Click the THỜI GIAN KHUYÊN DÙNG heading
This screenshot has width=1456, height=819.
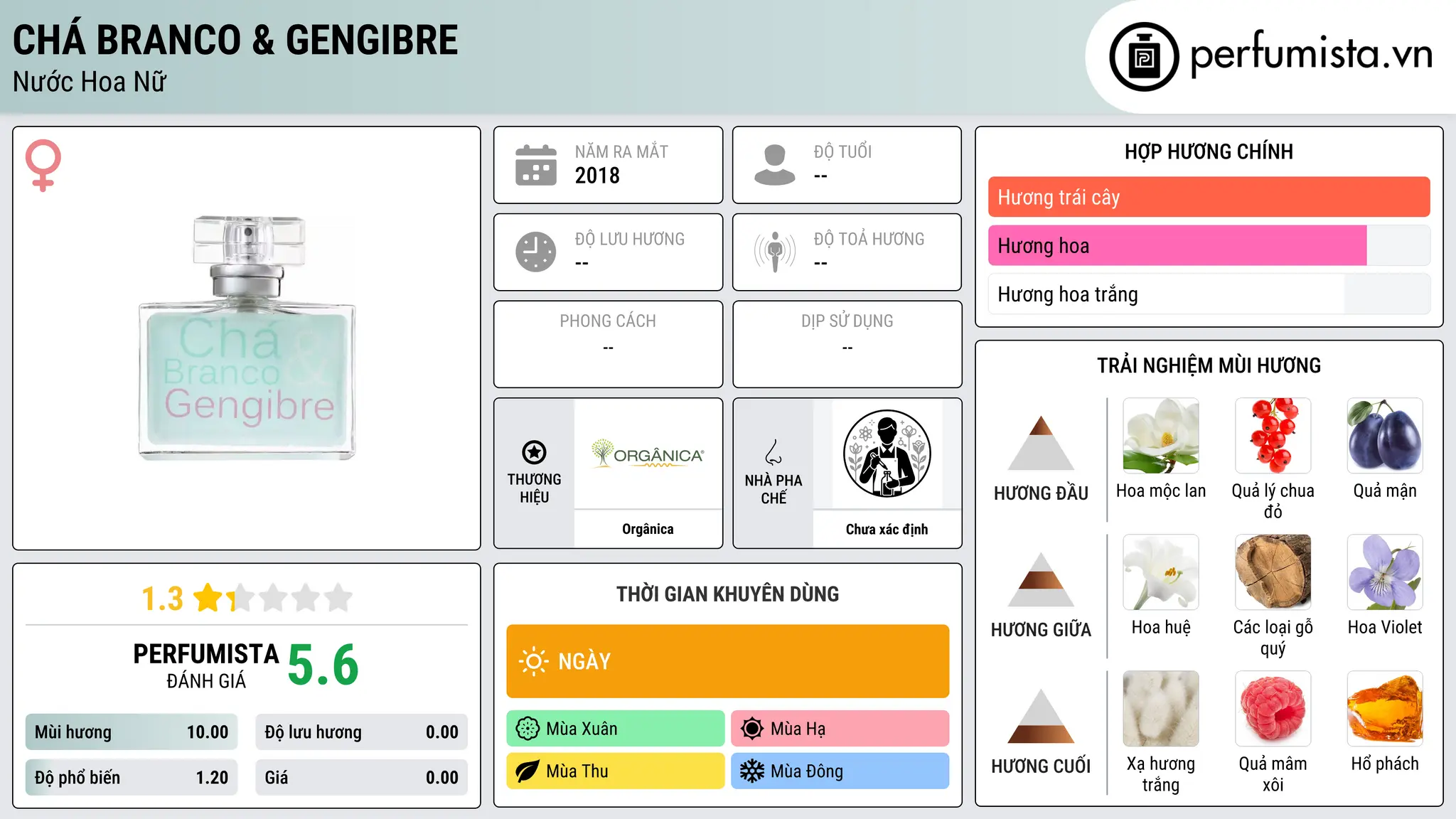pos(728,594)
